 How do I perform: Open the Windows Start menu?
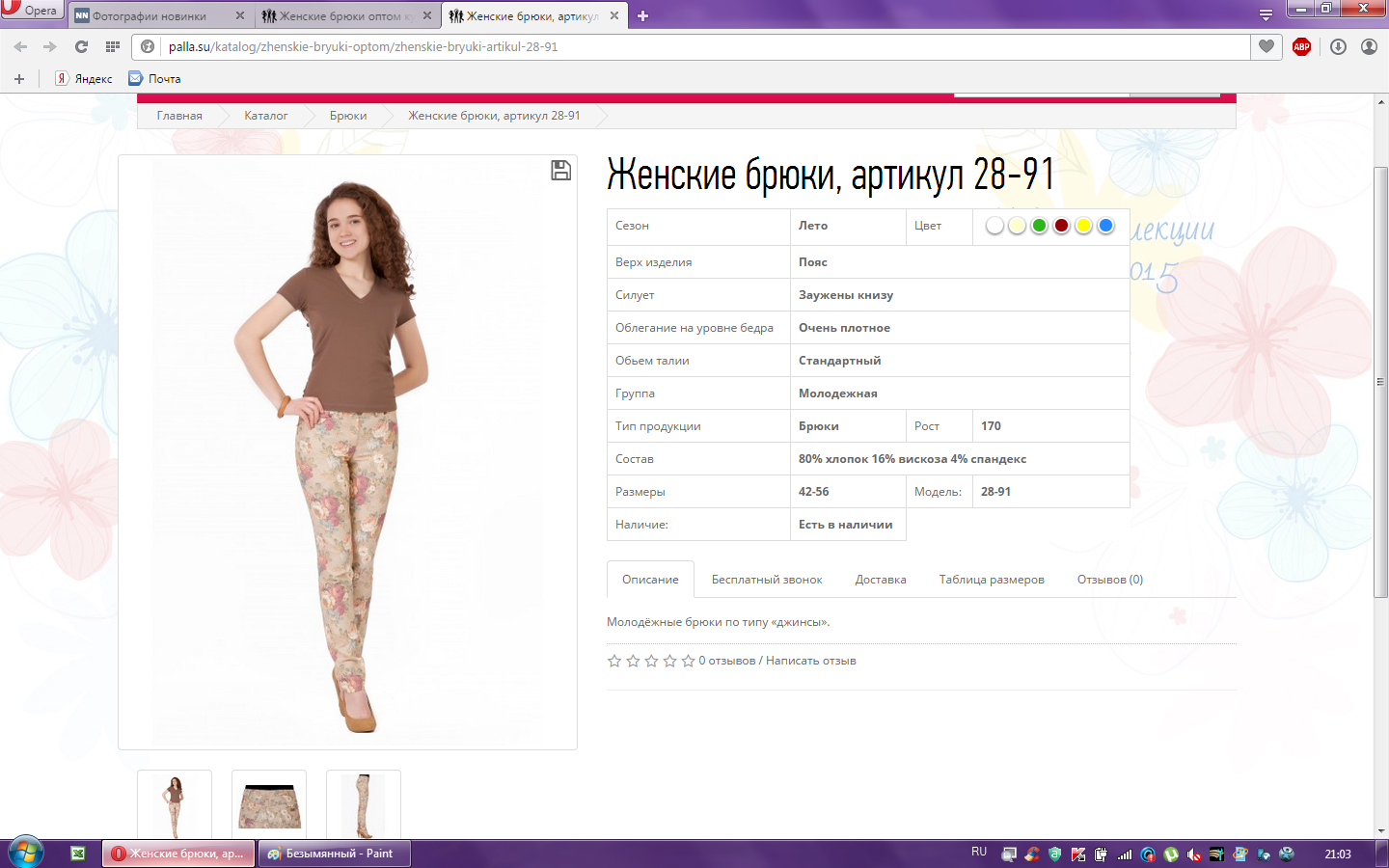(26, 853)
